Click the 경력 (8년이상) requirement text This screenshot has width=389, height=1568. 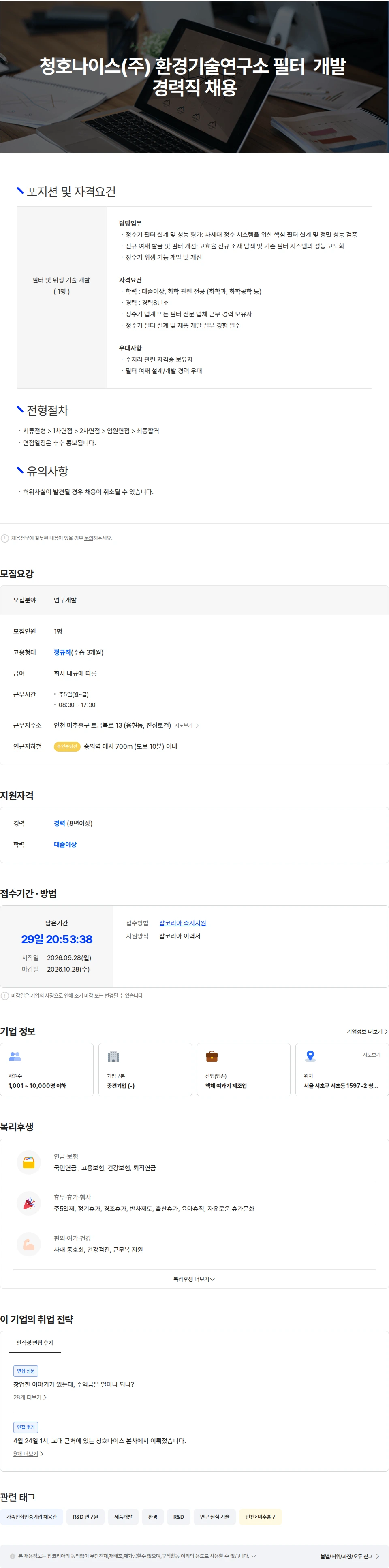pos(73,824)
